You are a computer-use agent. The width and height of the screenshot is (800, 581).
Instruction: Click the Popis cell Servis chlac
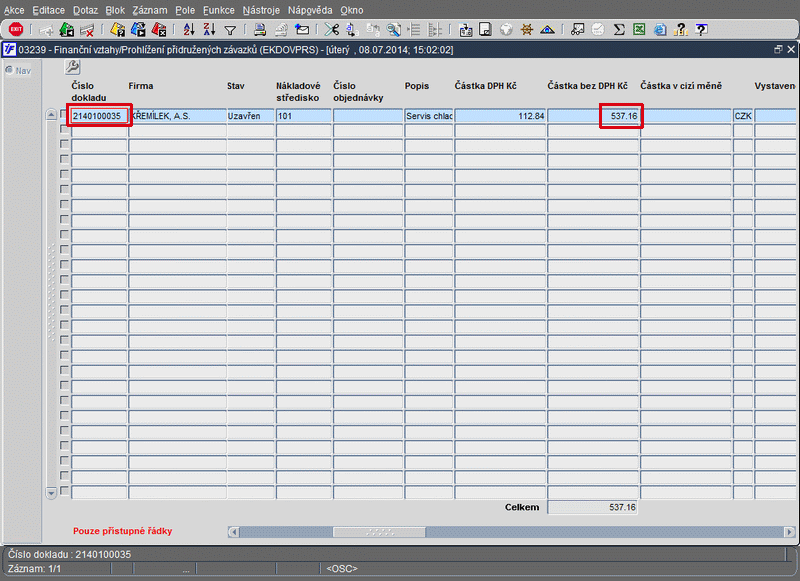[429, 116]
